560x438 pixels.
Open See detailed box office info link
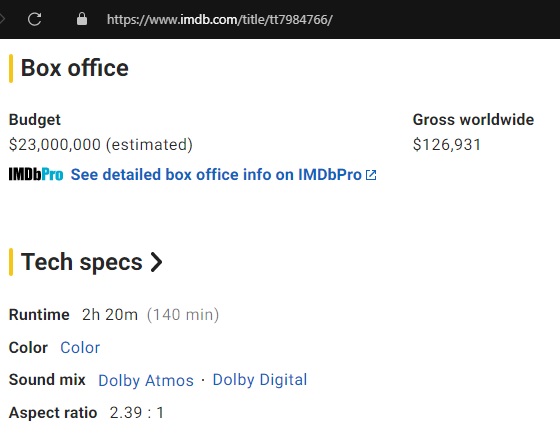tap(216, 175)
